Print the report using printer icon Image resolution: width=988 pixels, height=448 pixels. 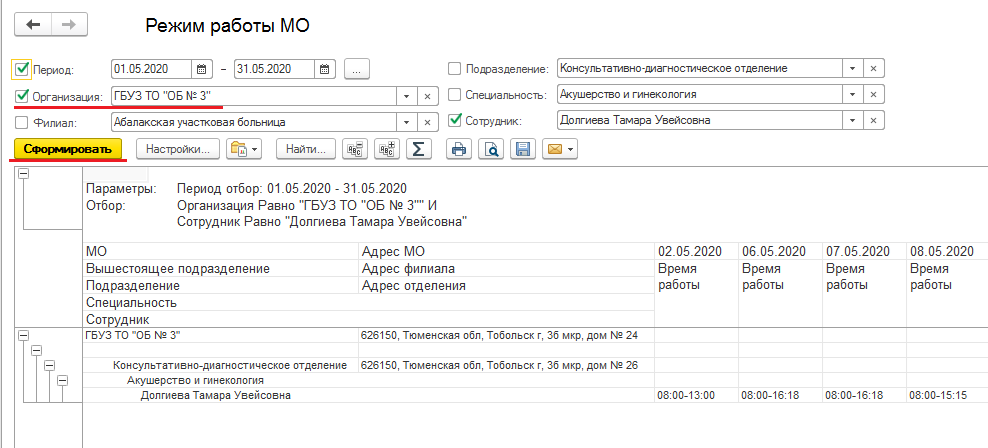pos(459,149)
